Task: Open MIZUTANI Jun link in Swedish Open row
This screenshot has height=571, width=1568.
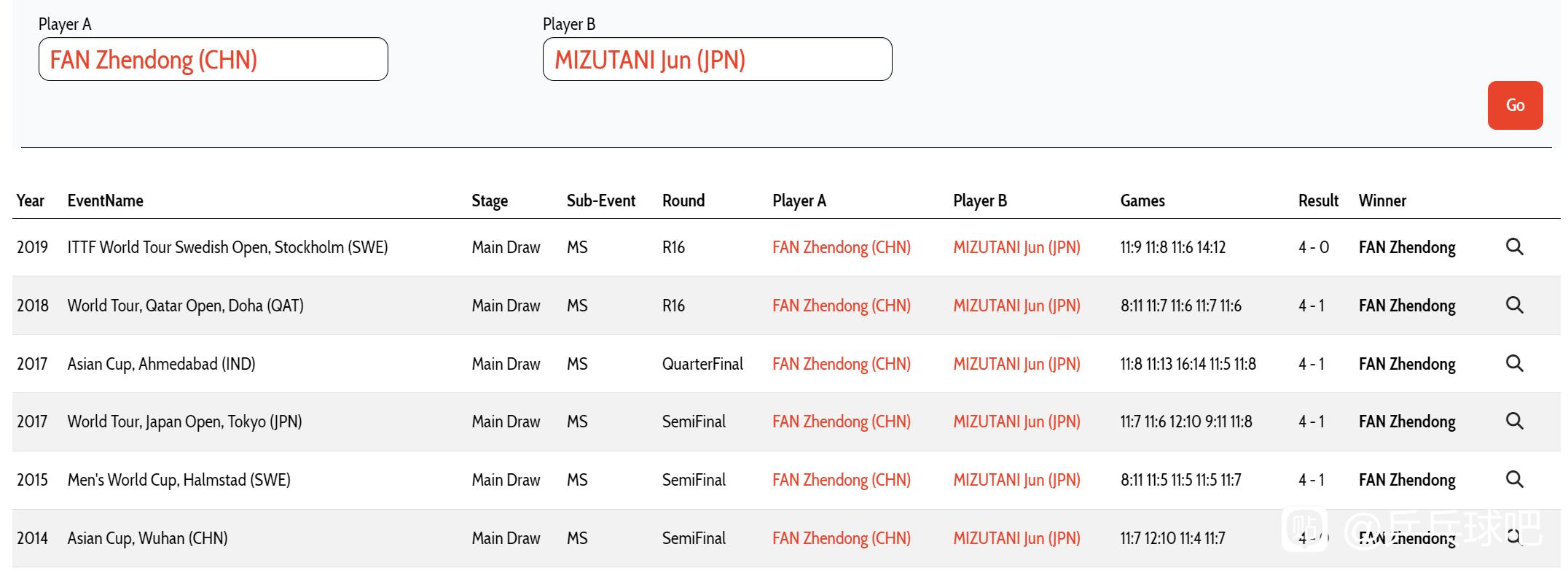Action: point(1016,247)
